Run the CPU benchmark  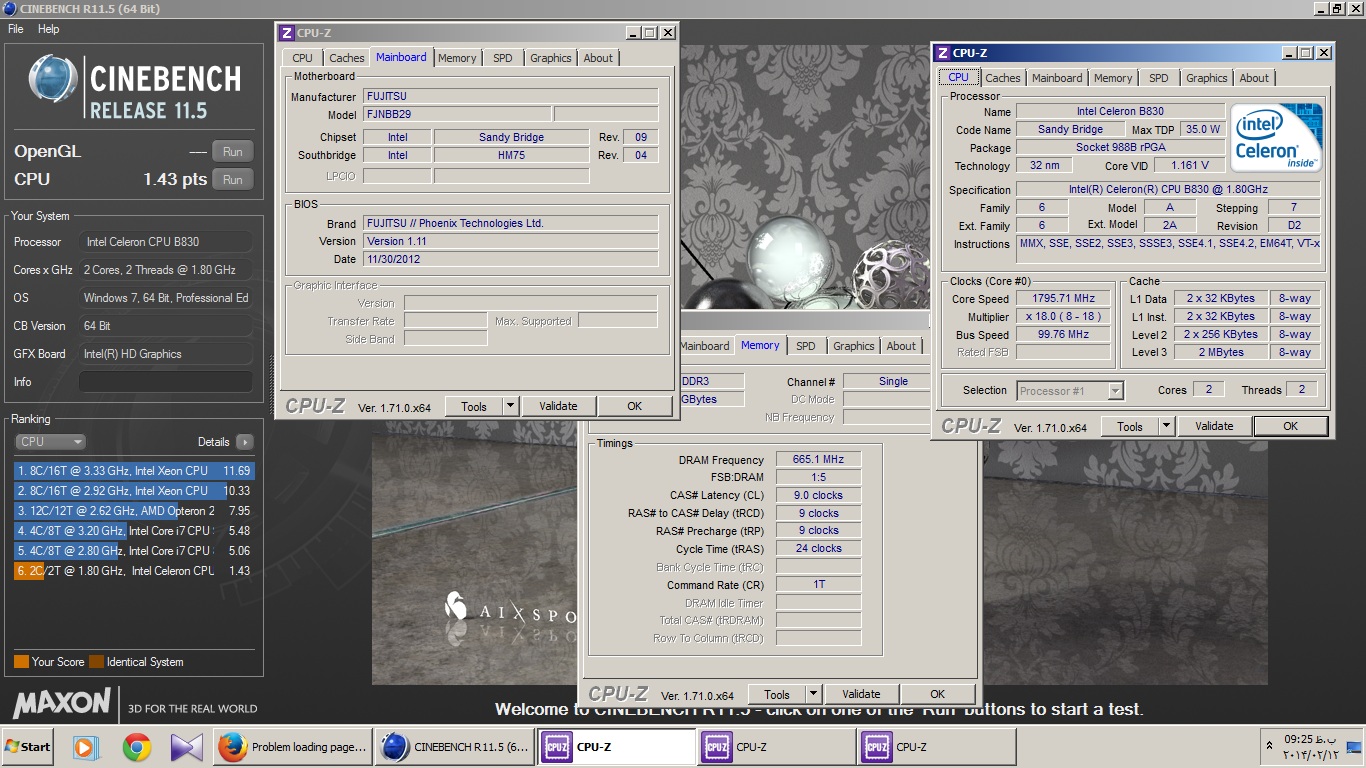(x=232, y=180)
